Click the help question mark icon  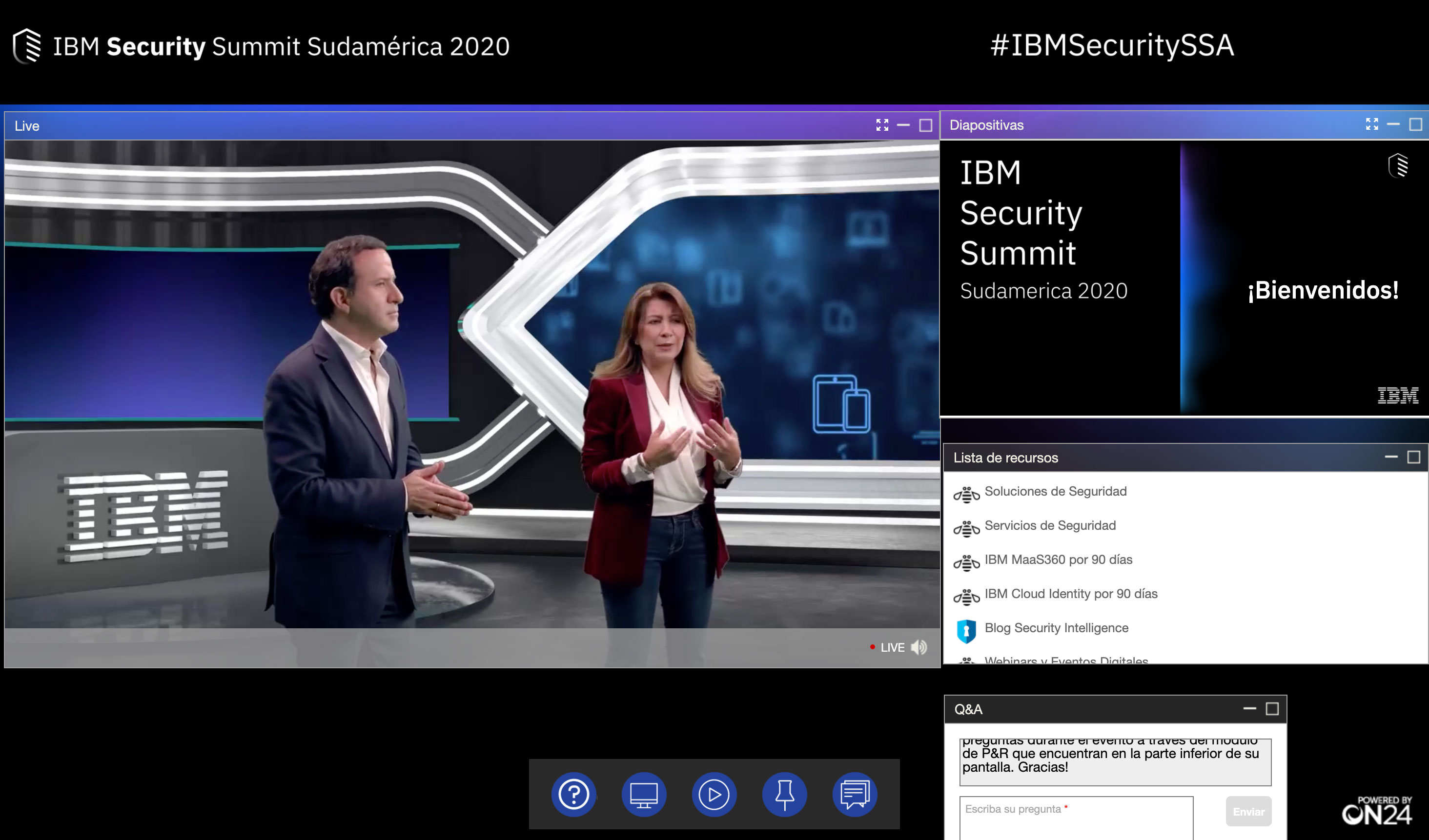click(573, 794)
